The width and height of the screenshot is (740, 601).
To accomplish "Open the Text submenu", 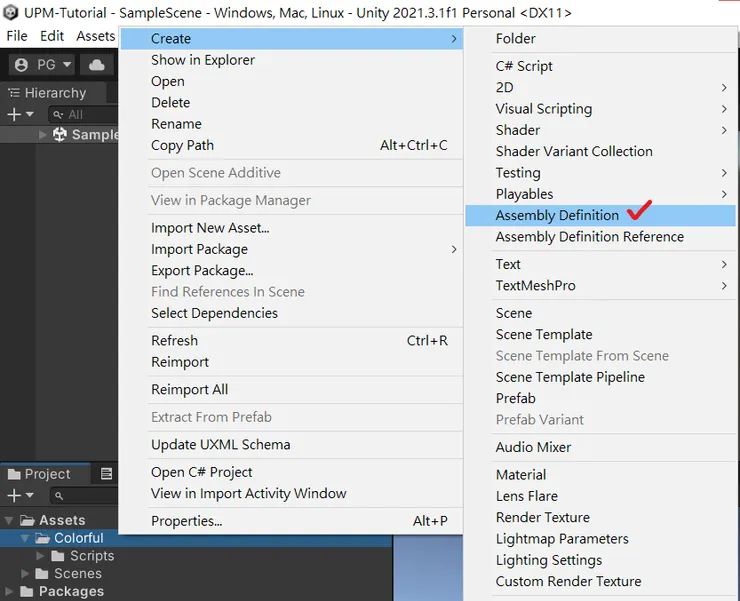I will pyautogui.click(x=600, y=264).
